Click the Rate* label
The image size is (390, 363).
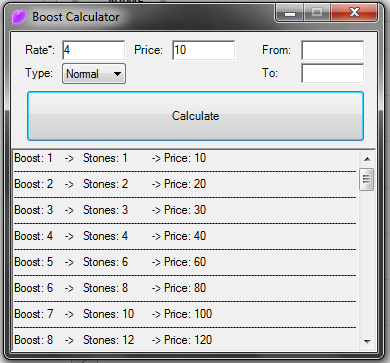tap(40, 50)
